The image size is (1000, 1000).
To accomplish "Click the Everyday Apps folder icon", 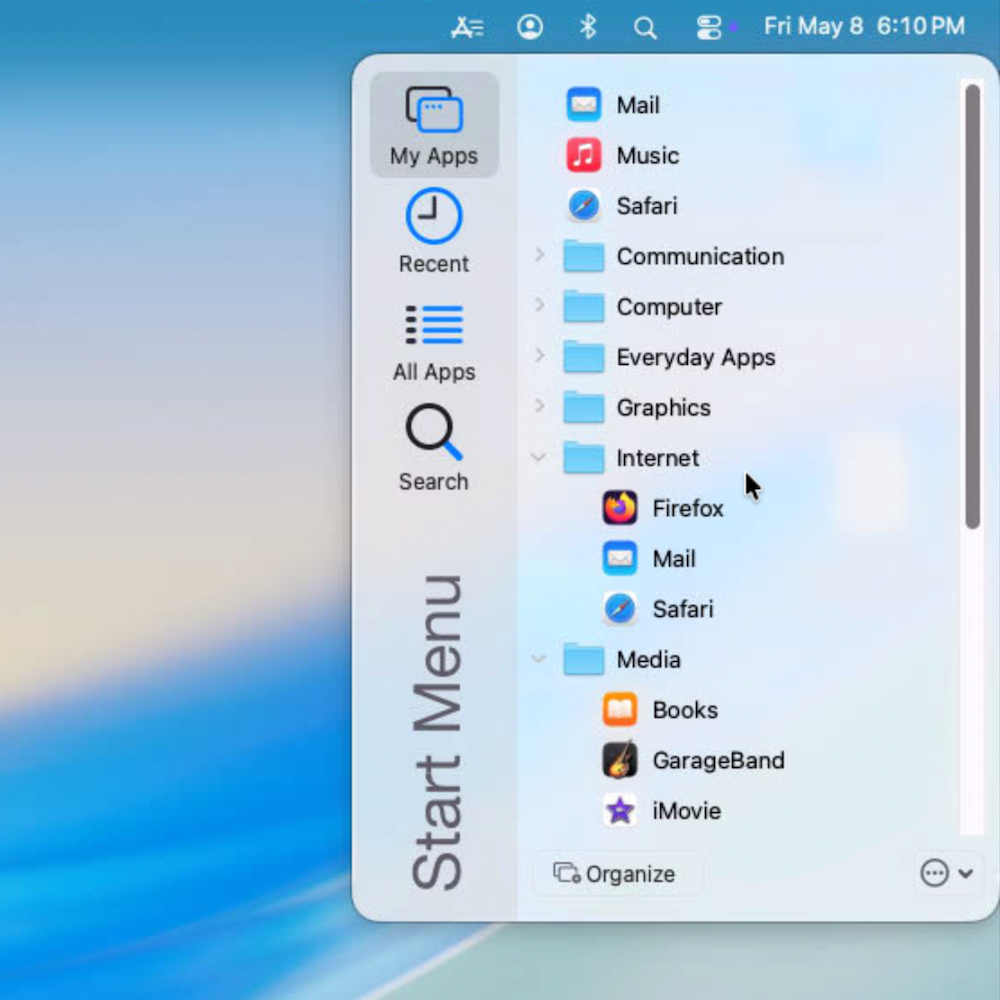I will pos(584,357).
